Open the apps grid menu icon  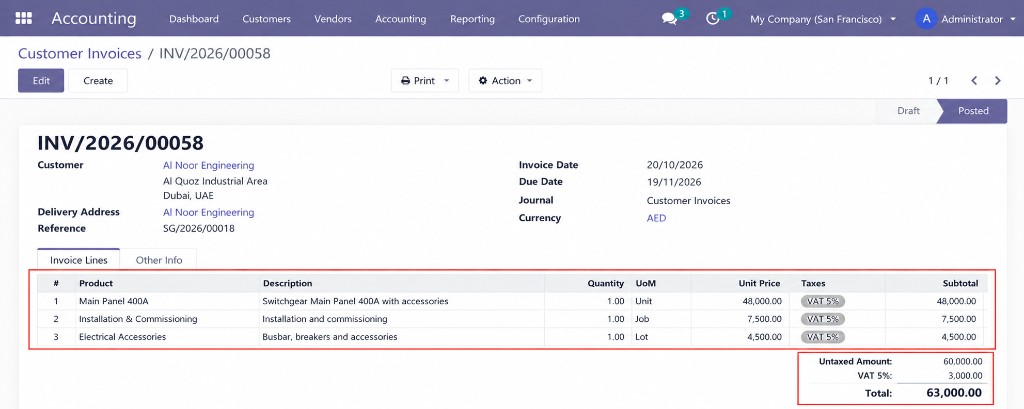point(24,18)
